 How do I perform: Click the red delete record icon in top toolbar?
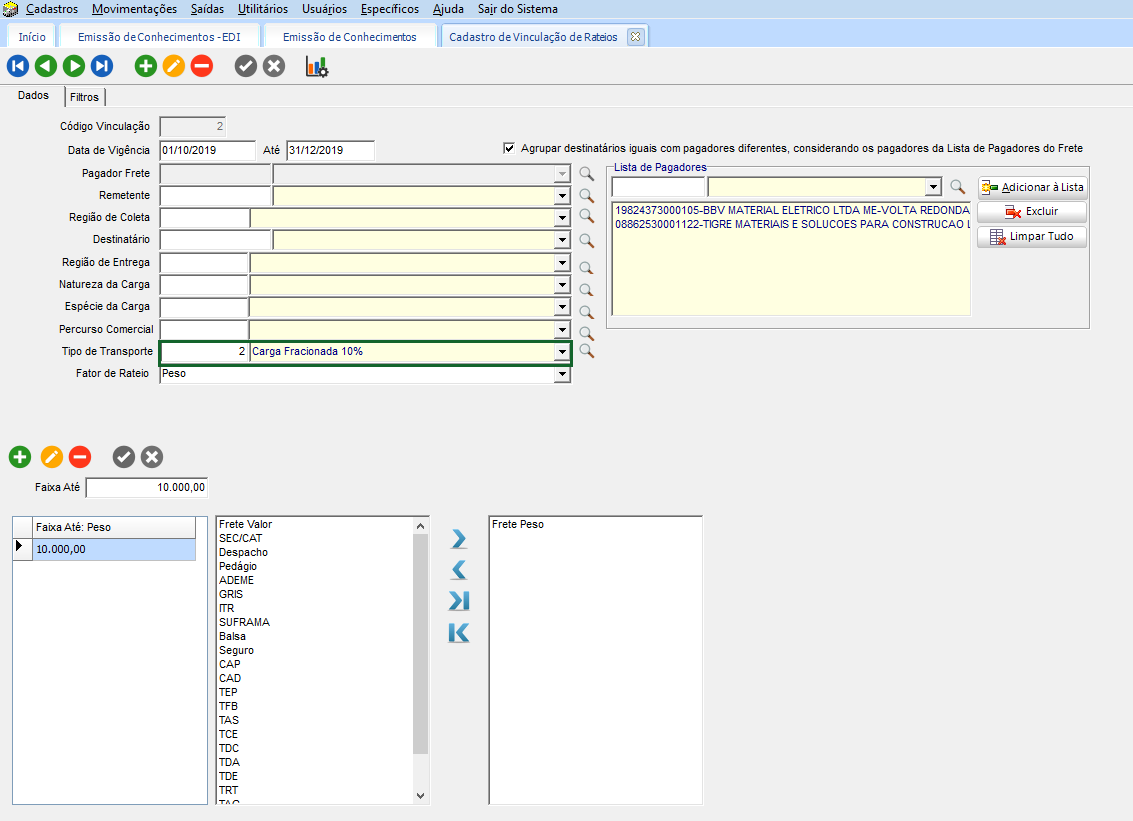pos(202,66)
